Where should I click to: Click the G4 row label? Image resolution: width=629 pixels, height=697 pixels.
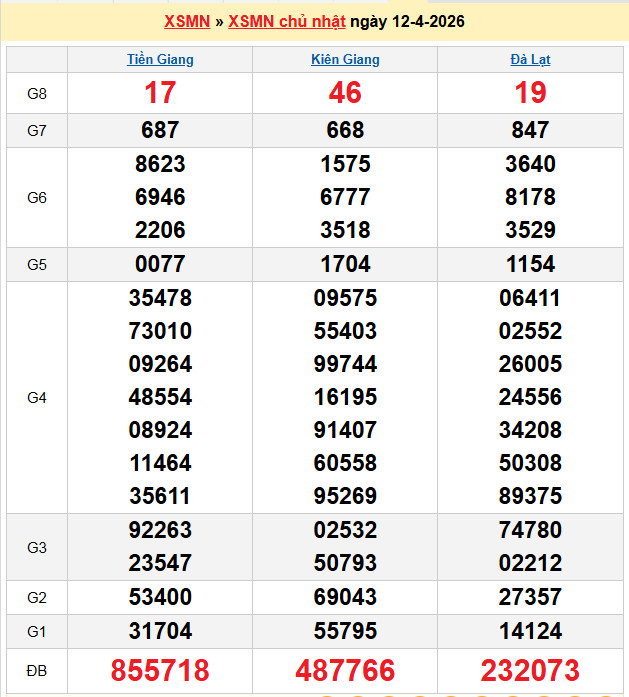pyautogui.click(x=37, y=397)
